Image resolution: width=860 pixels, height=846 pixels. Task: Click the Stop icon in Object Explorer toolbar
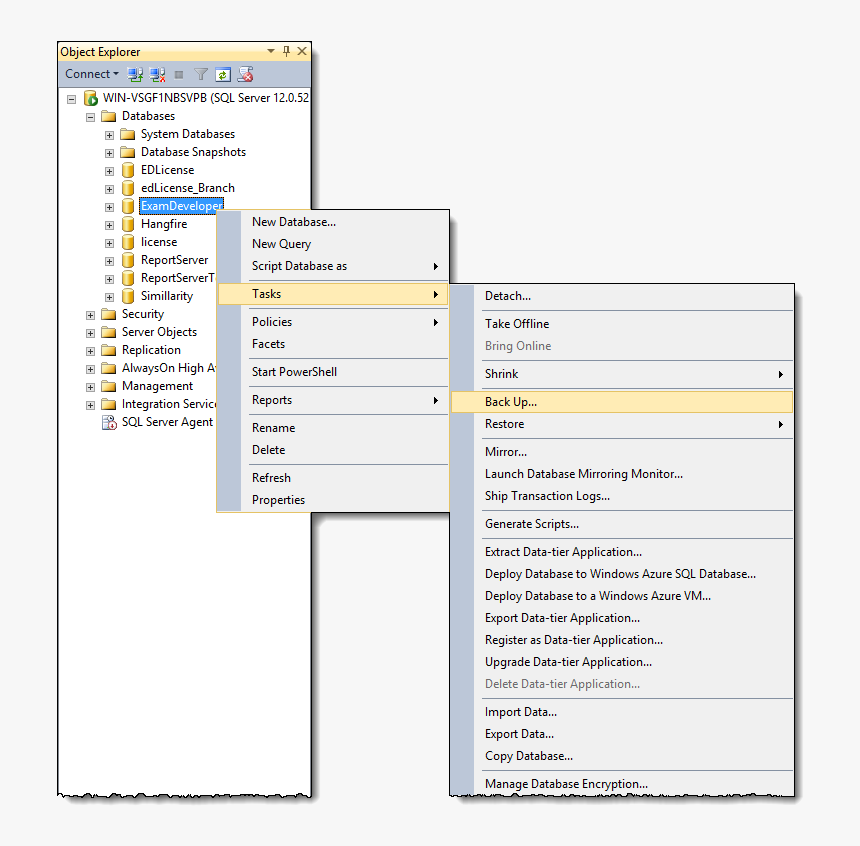click(178, 73)
